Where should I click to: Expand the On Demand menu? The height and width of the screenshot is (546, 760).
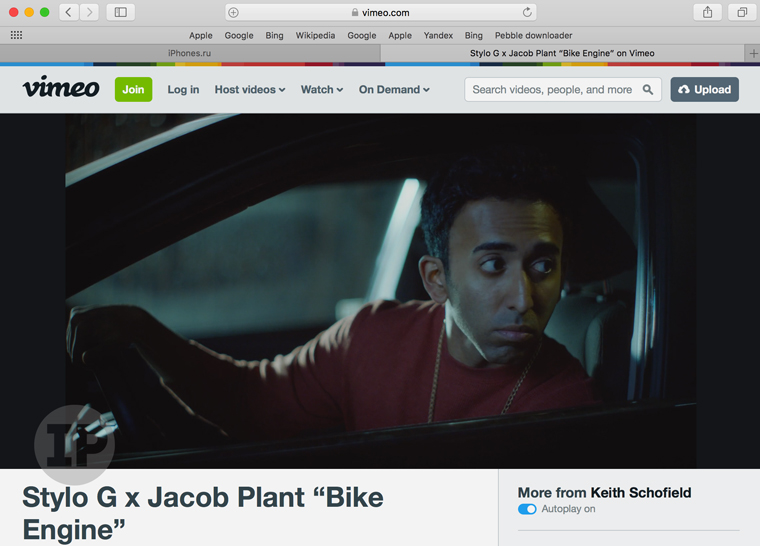[394, 90]
